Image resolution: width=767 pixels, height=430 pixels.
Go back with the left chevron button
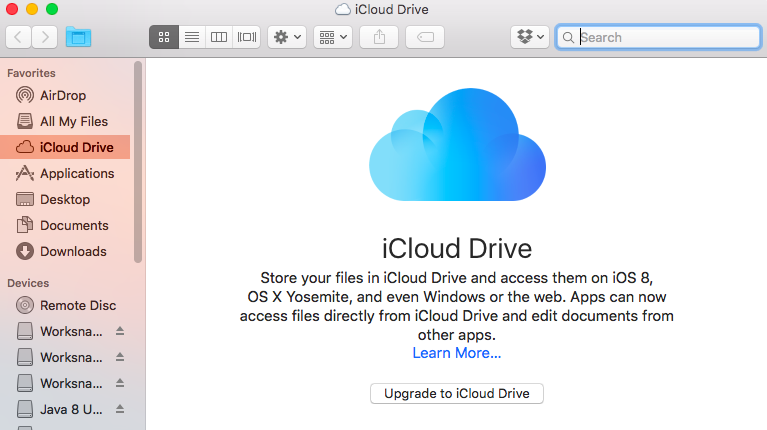point(19,37)
